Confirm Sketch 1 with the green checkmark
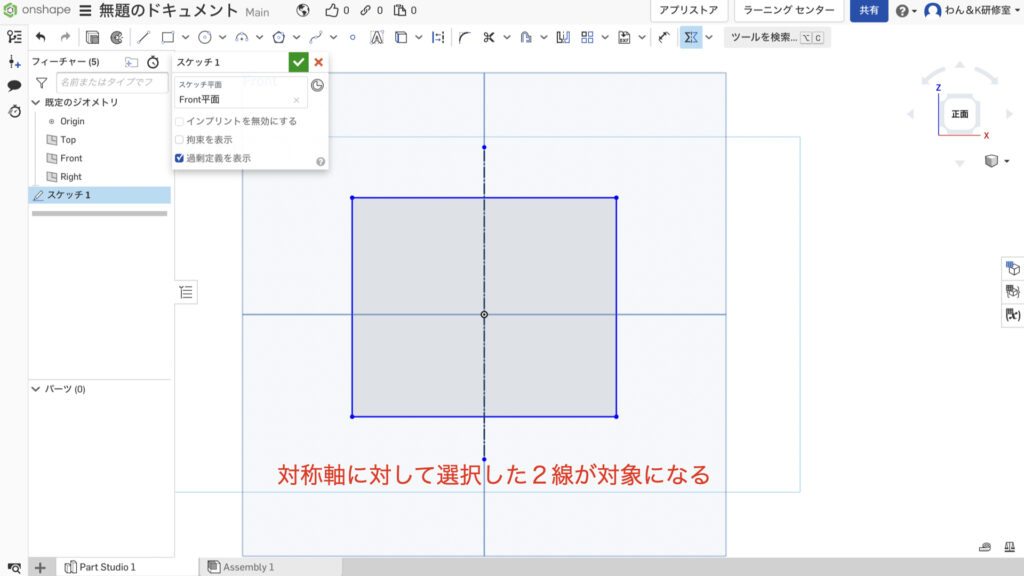 (x=298, y=62)
